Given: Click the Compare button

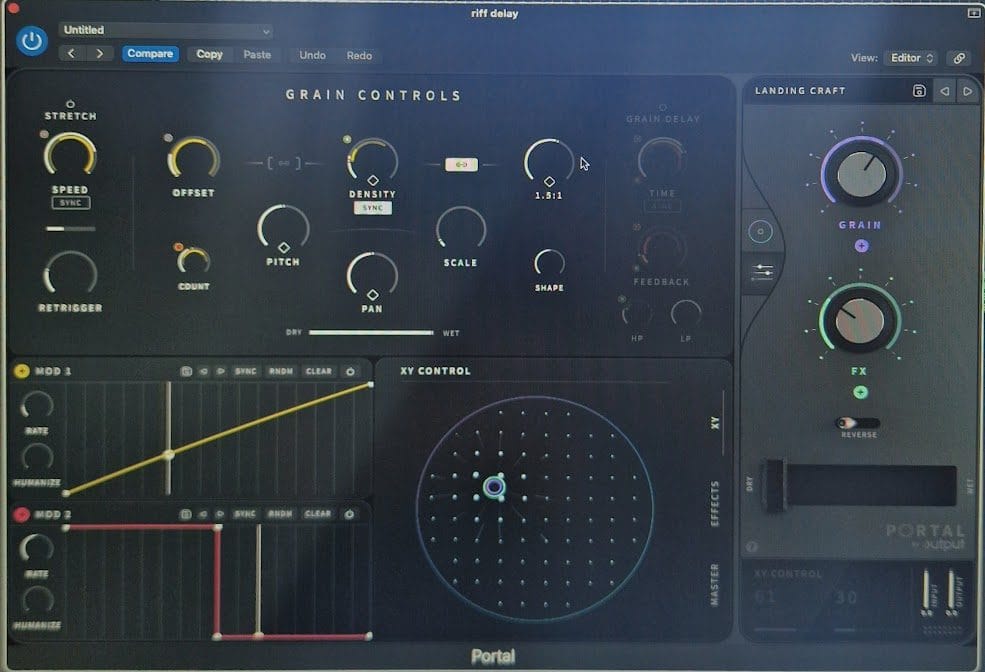Looking at the screenshot, I should (150, 54).
